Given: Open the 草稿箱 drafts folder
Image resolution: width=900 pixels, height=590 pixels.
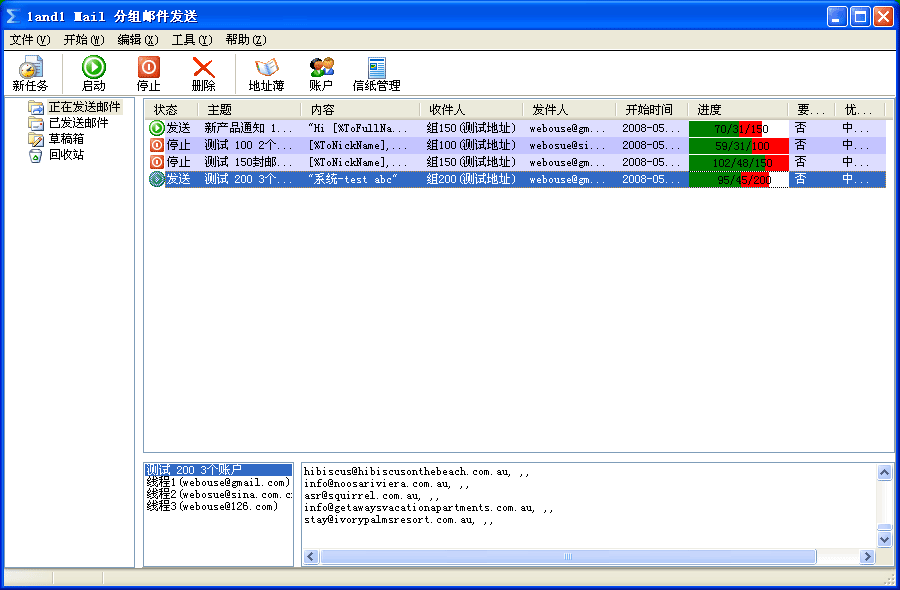Looking at the screenshot, I should [66, 139].
